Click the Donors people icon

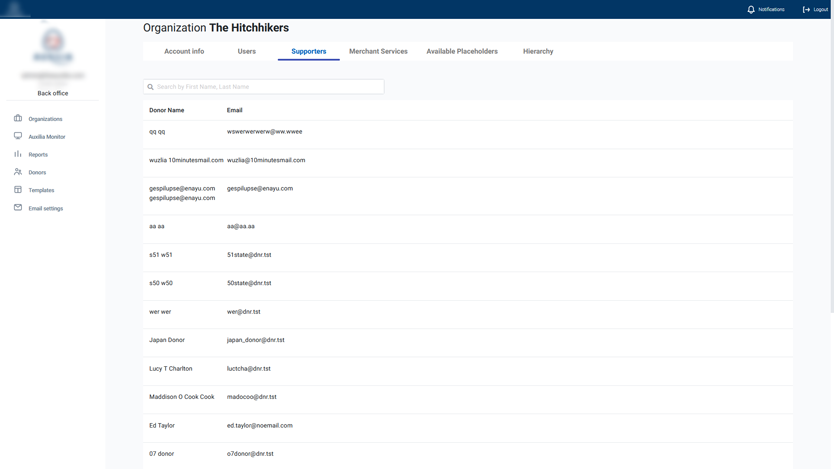pos(18,172)
